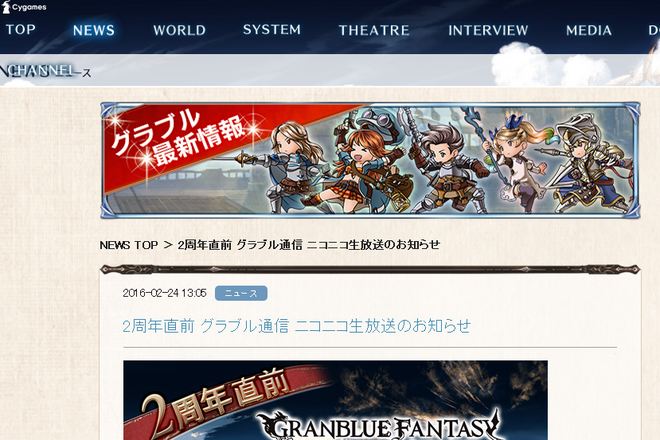Screen dimensions: 660x440
Task: Click the red-haired goggles character on banner
Action: click(366, 162)
